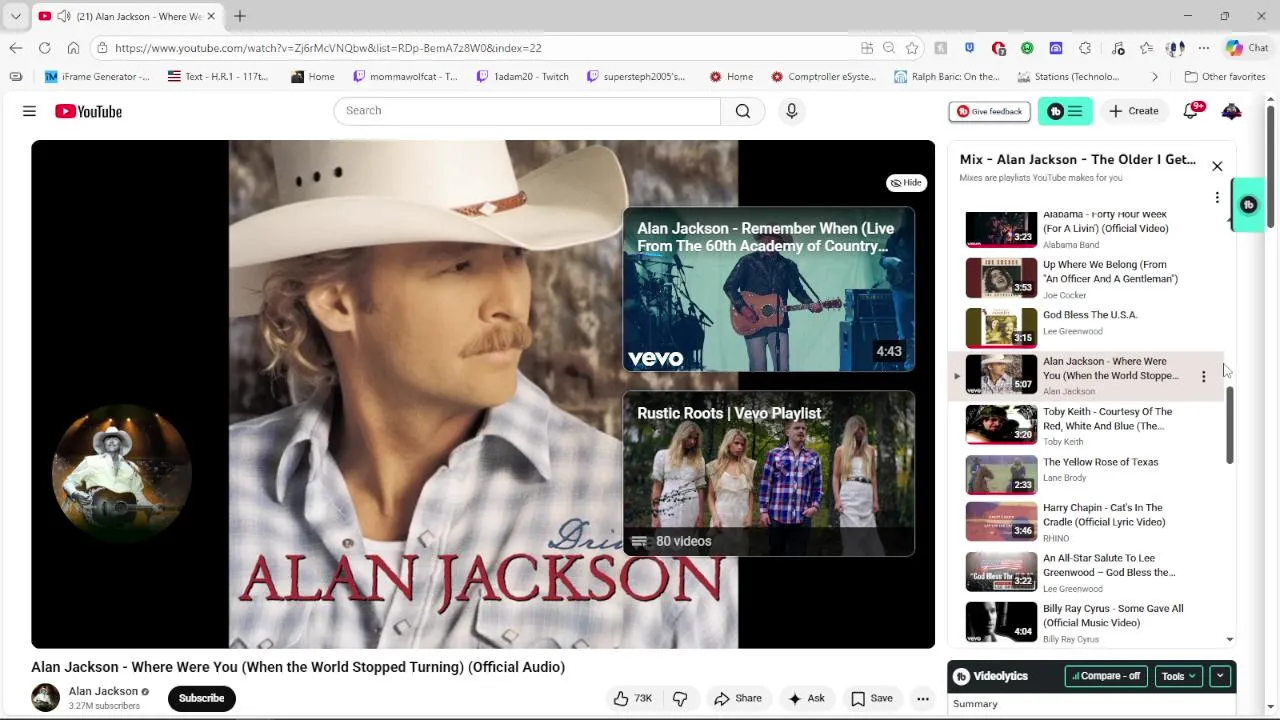Open more actions ellipsis below video
1280x720 pixels.
click(x=923, y=699)
